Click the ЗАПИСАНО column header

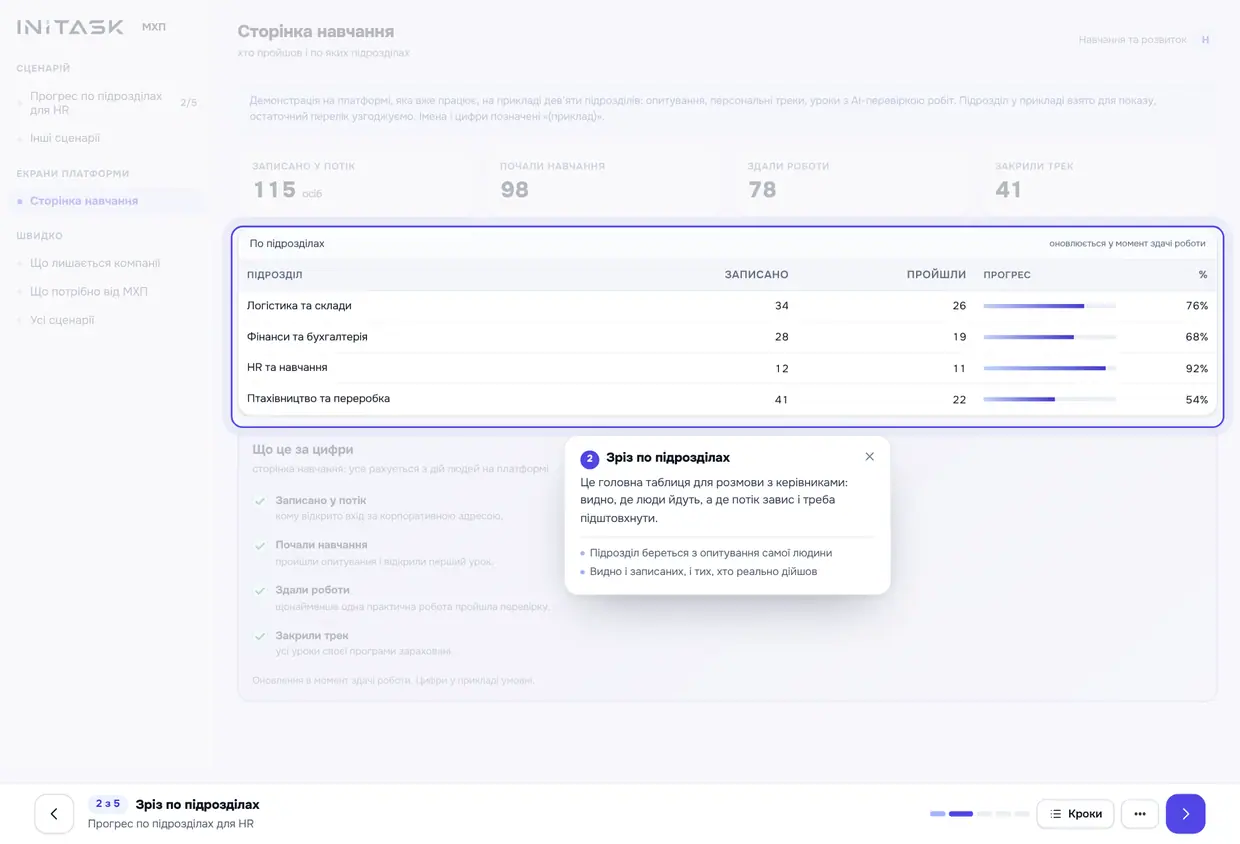(756, 275)
